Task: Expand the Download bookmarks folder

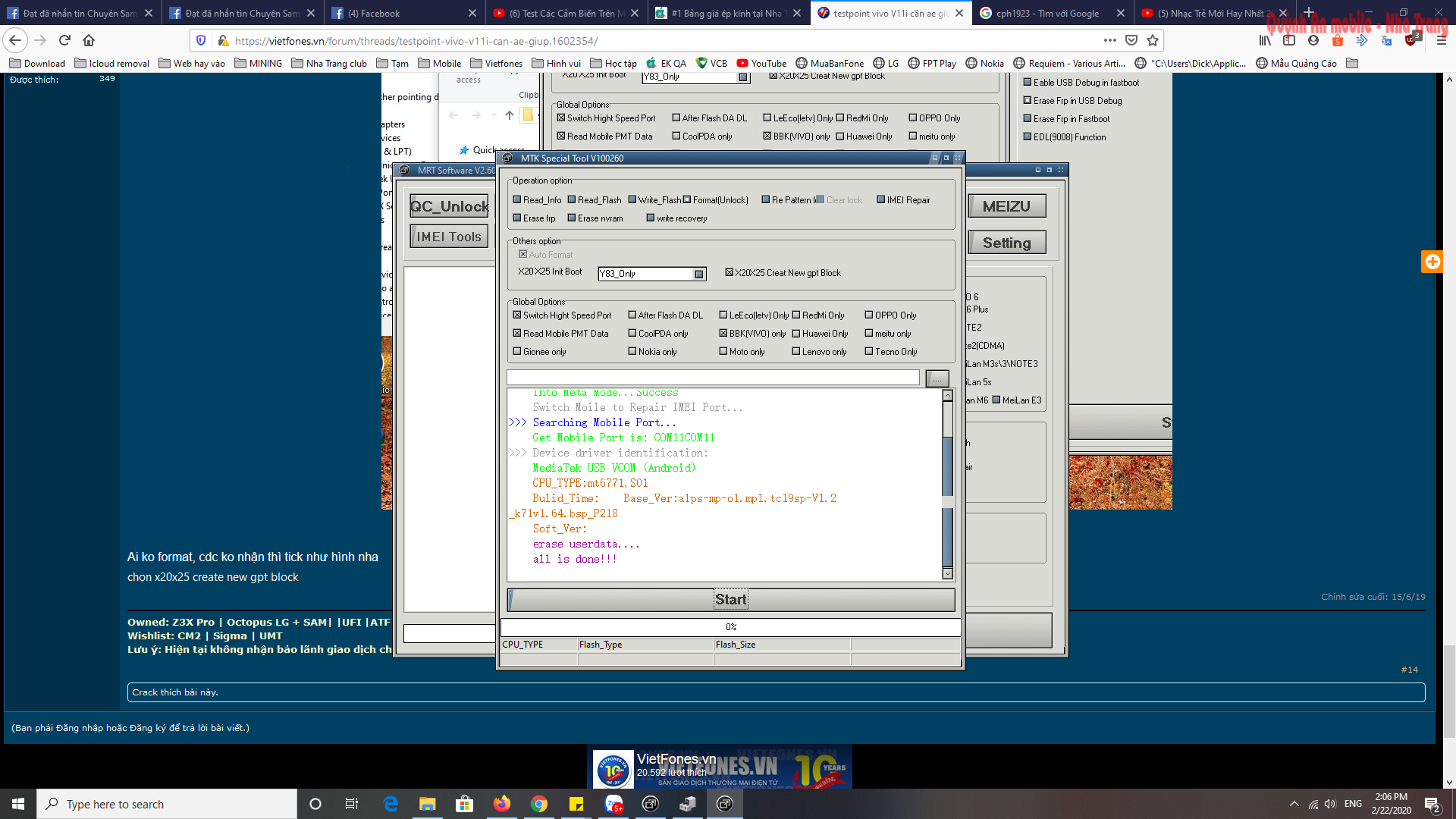Action: (x=37, y=64)
